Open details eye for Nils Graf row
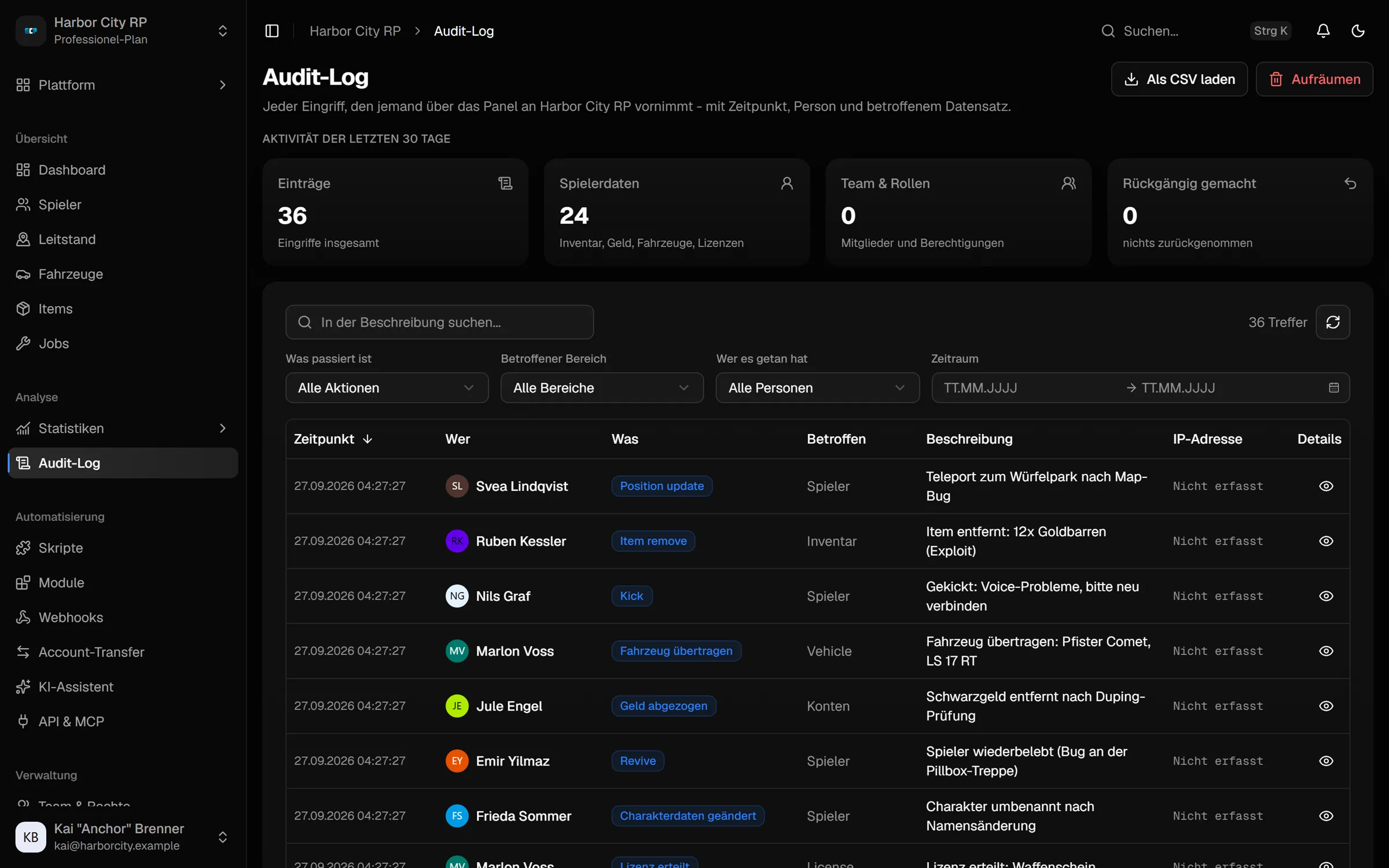 point(1326,596)
